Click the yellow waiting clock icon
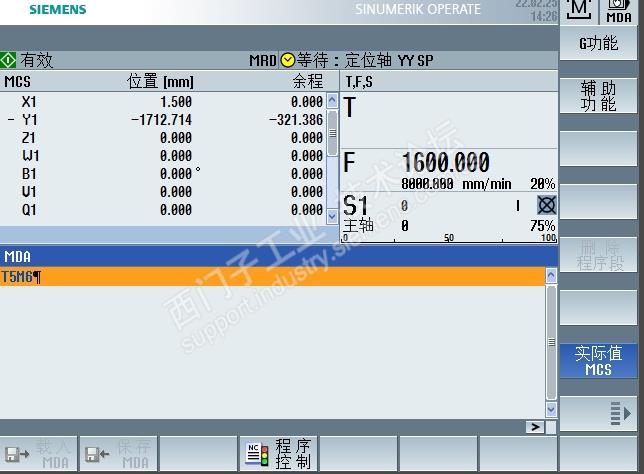Screen dimensions: 644x474 (288, 60)
